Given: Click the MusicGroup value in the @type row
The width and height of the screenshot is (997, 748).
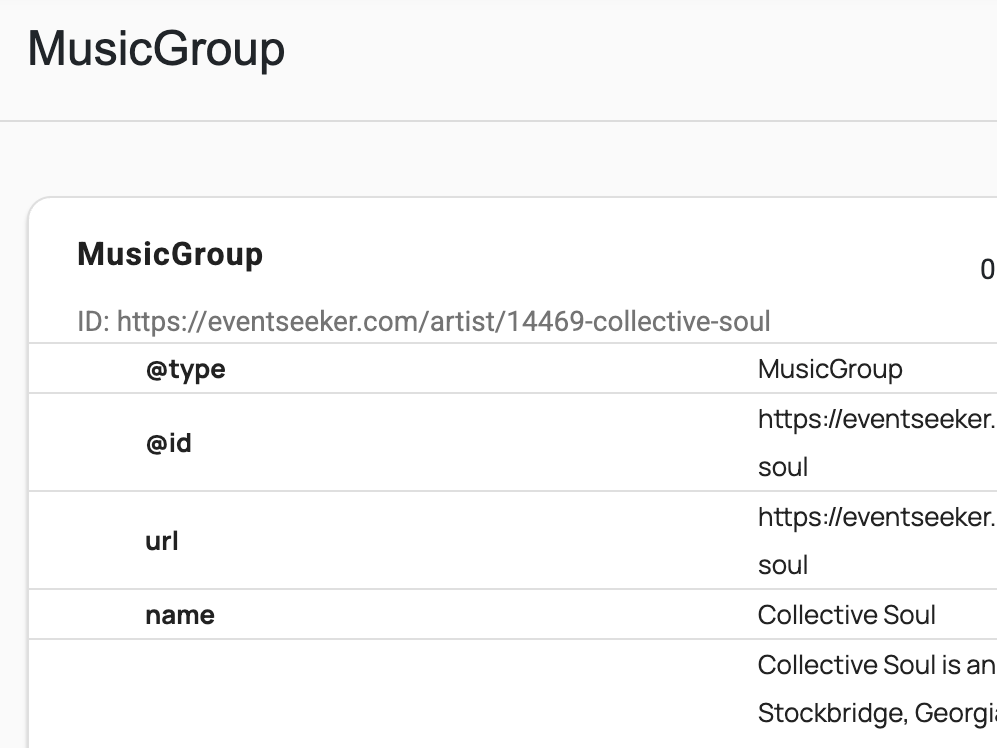Looking at the screenshot, I should pyautogui.click(x=830, y=369).
